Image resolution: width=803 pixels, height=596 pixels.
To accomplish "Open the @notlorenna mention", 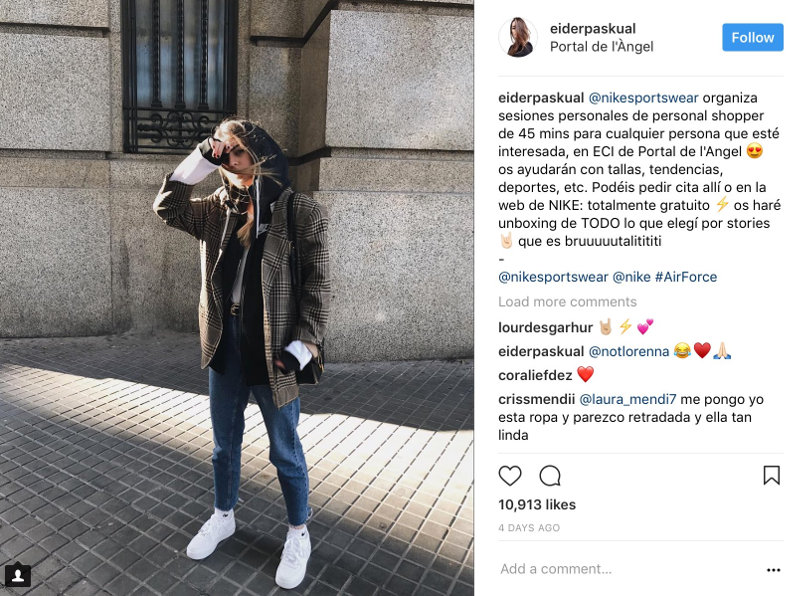I will point(628,351).
